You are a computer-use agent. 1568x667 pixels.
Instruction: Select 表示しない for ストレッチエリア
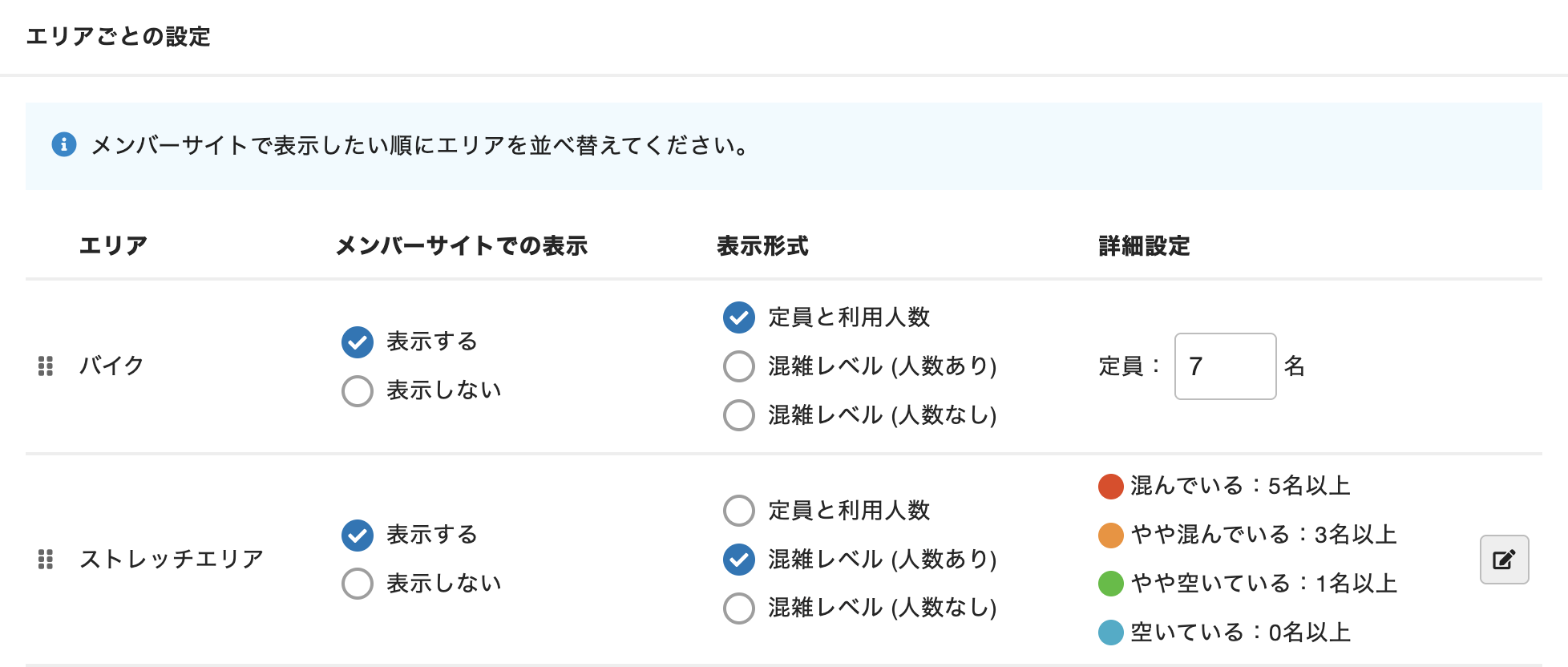(358, 584)
